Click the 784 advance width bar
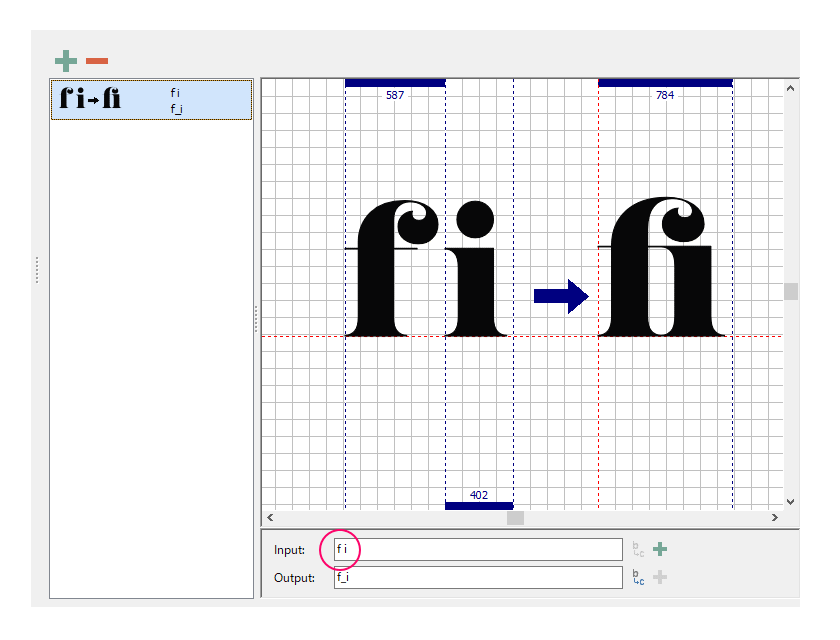 coord(665,83)
